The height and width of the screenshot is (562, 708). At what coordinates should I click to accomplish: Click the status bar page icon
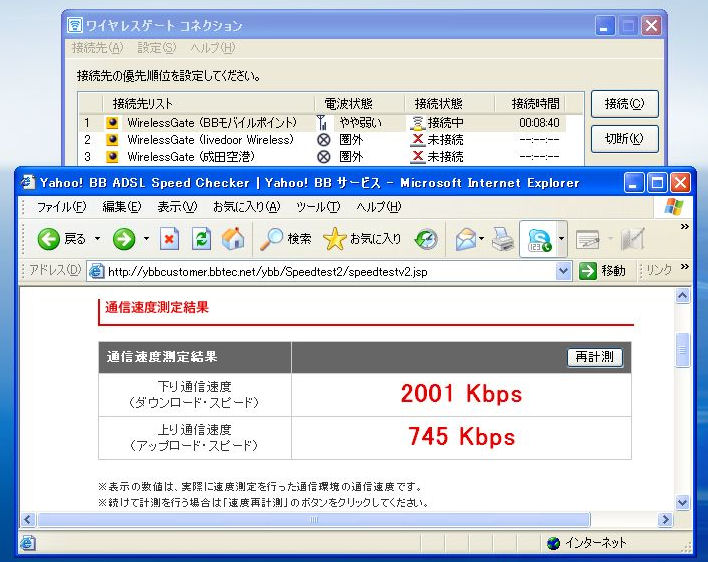[27, 543]
